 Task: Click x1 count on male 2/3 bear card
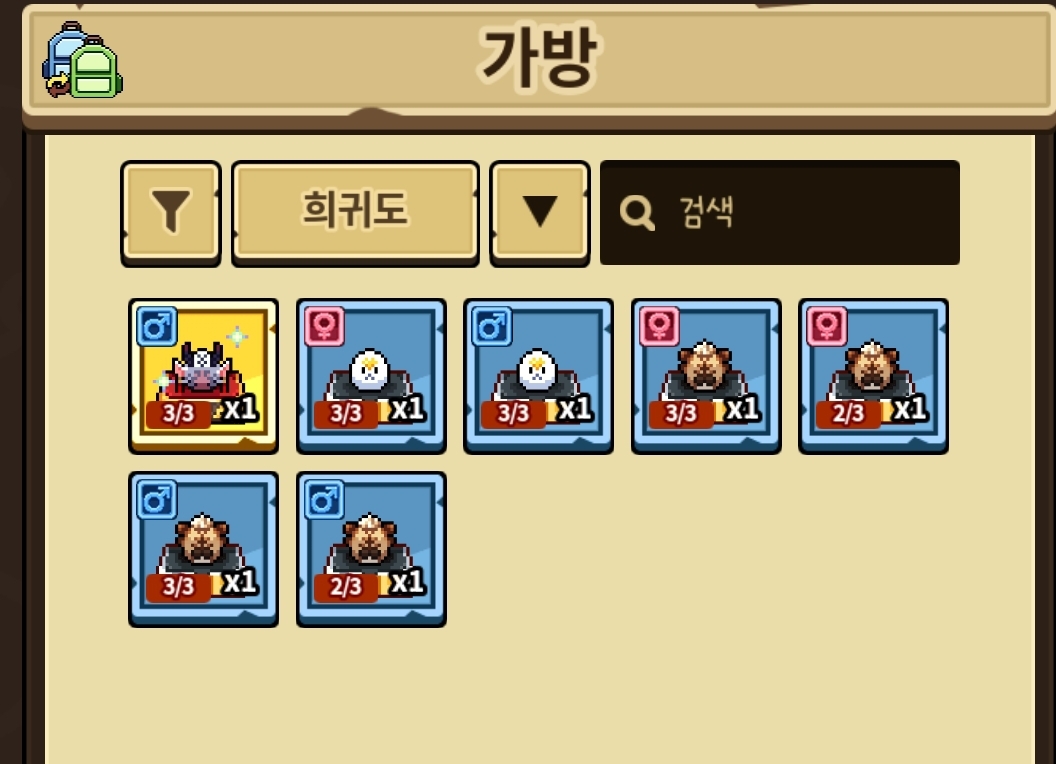[x=407, y=582]
